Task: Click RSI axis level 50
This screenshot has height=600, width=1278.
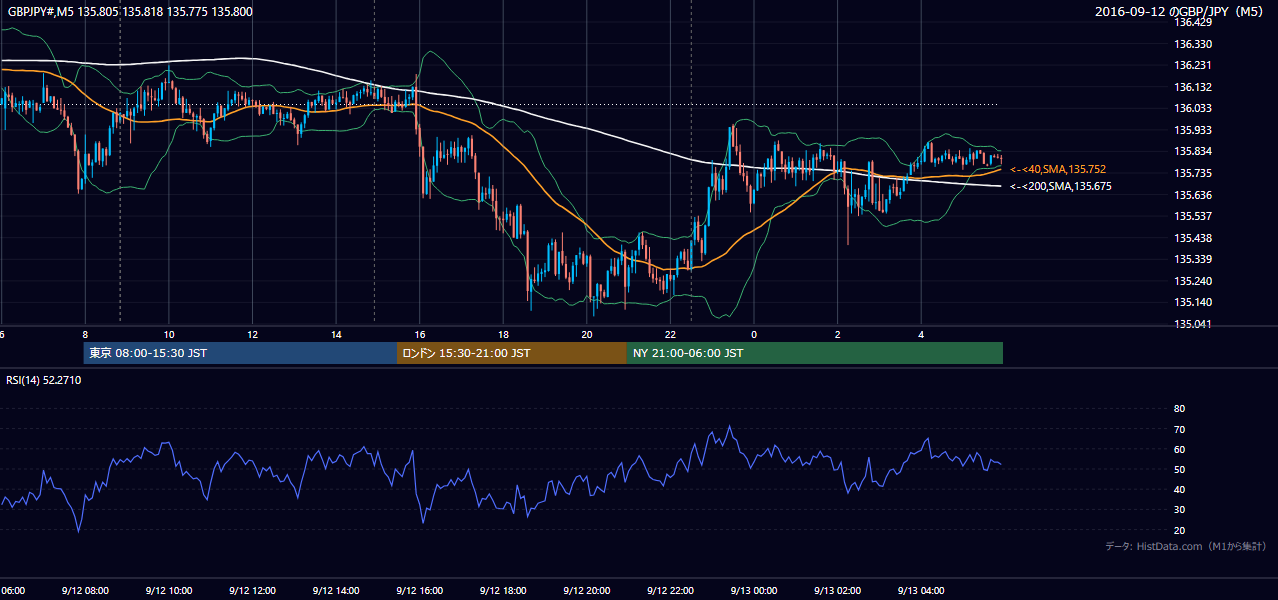Action: point(1179,469)
